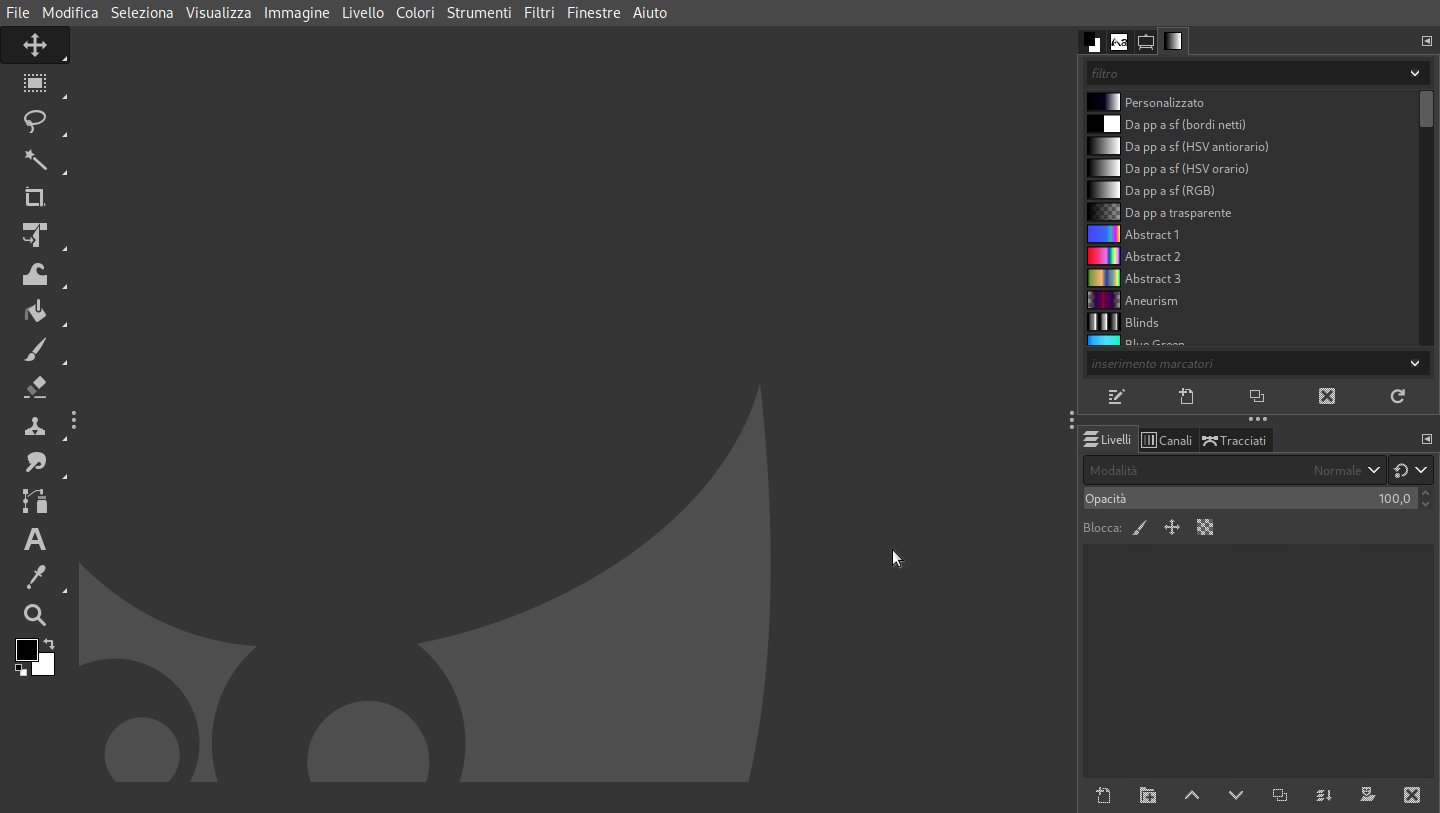Click the edit gradient button
Viewport: 1440px width, 813px height.
click(x=1116, y=396)
